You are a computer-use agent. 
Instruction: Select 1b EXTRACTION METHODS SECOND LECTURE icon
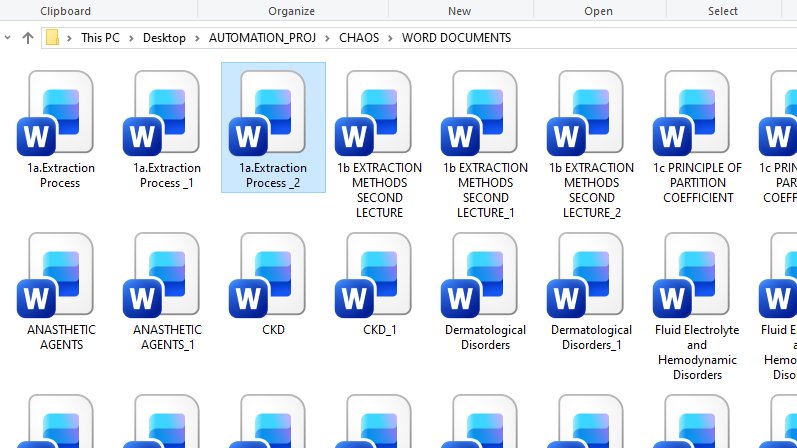coord(374,113)
